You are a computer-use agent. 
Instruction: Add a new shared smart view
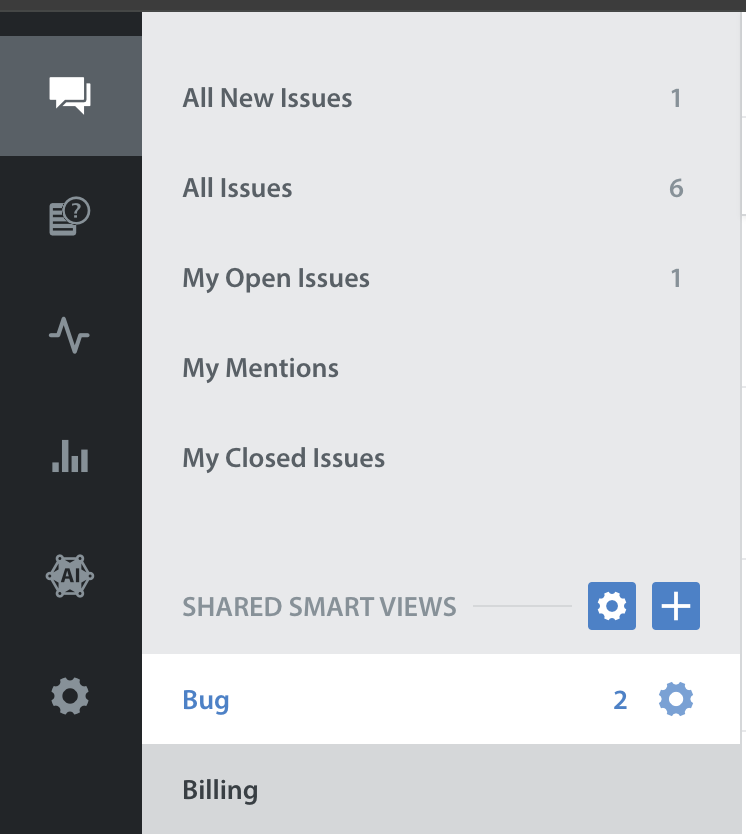click(676, 606)
